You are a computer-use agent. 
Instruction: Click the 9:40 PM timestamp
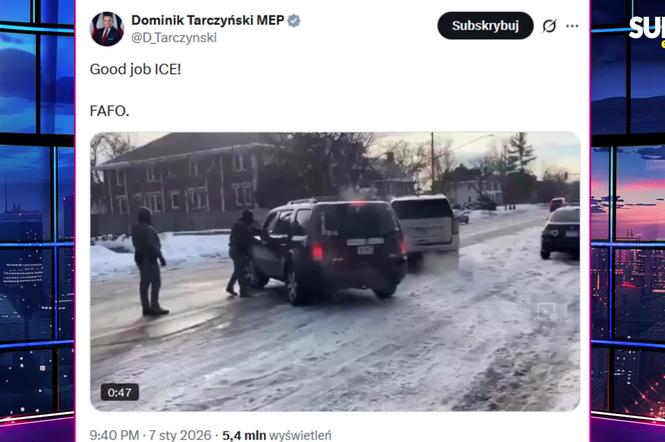click(x=114, y=435)
